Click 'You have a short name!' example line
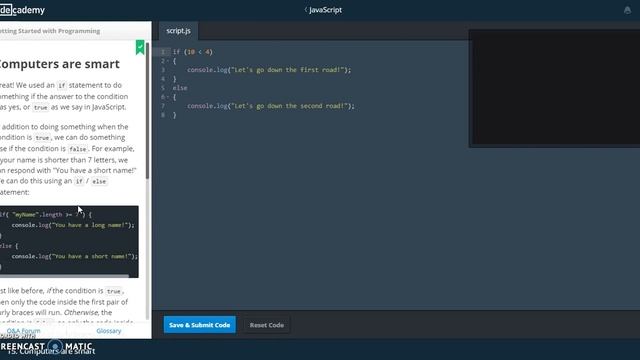This screenshot has height=360, width=640. point(75,256)
